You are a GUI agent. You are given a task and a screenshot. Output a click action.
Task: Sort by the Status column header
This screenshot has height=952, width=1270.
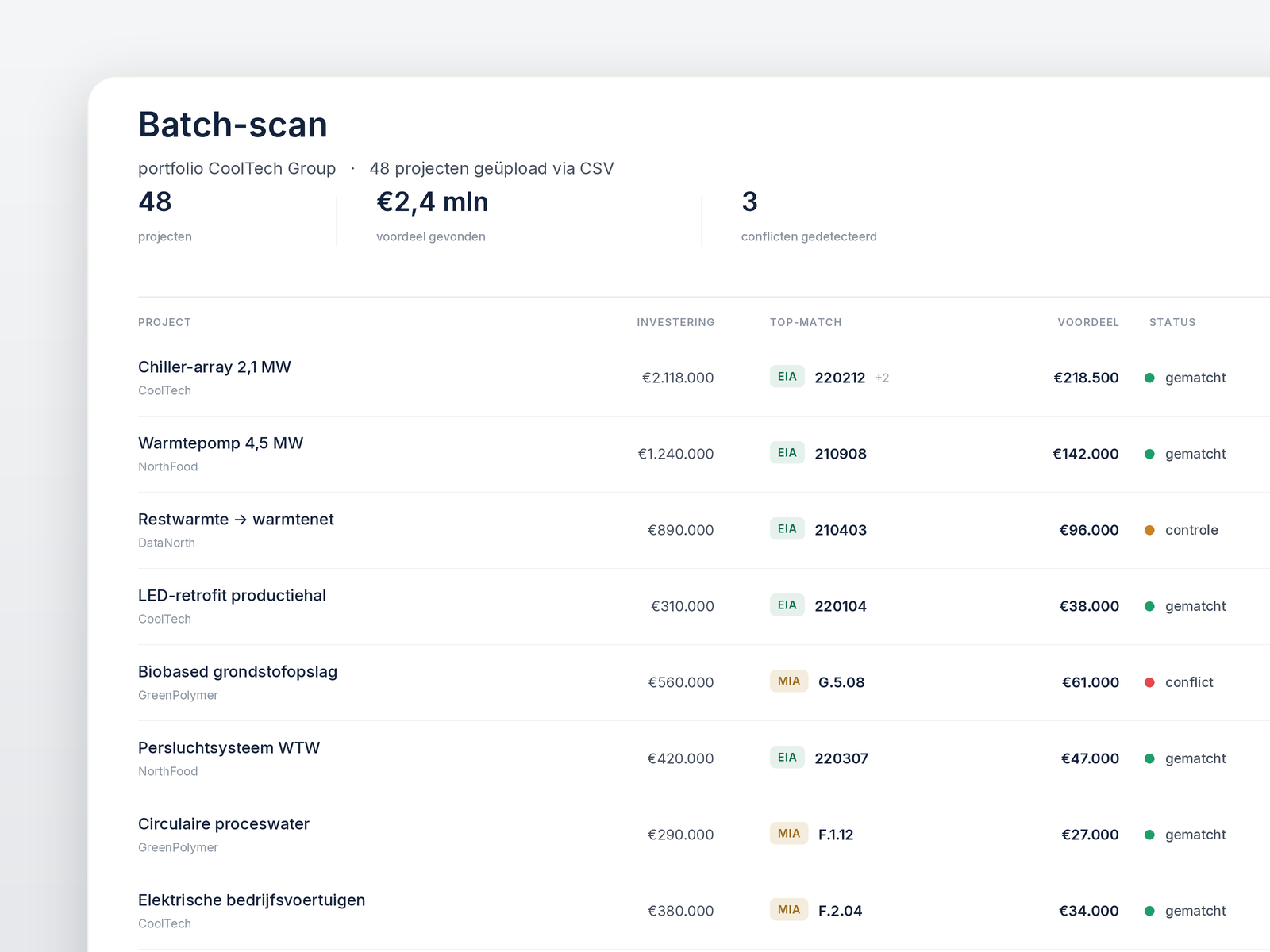(x=1172, y=322)
